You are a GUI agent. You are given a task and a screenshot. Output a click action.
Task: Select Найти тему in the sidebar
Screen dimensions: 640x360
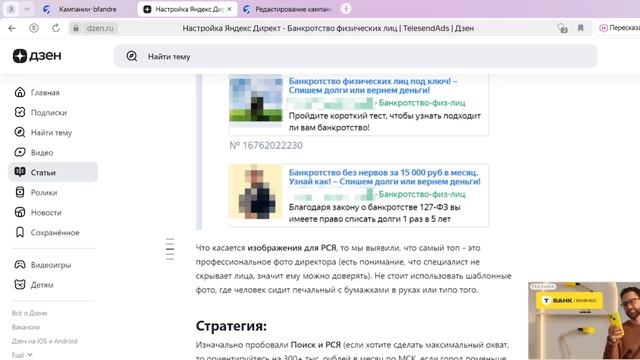(x=53, y=133)
